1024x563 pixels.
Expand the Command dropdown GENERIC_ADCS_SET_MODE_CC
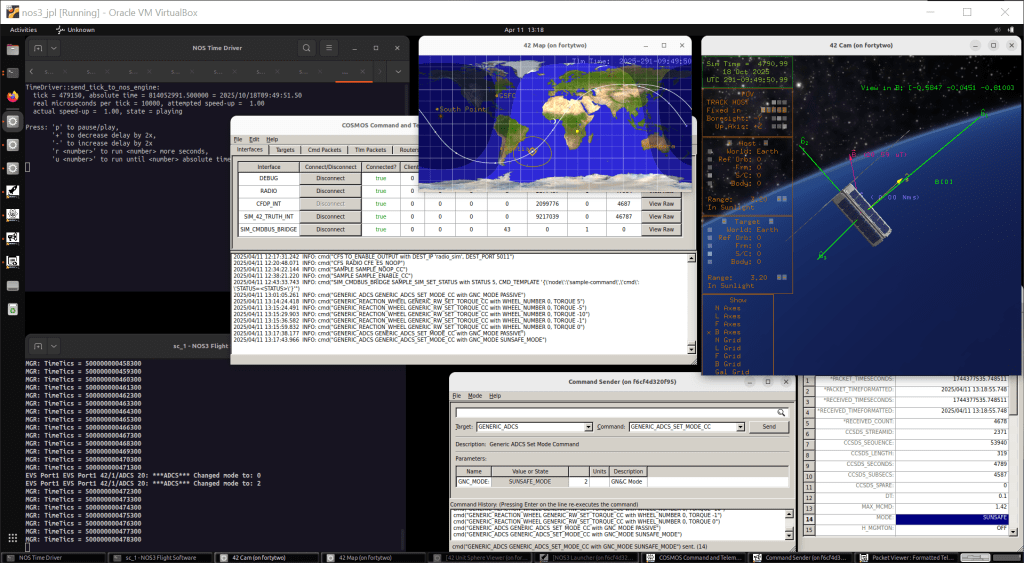pyautogui.click(x=742, y=427)
